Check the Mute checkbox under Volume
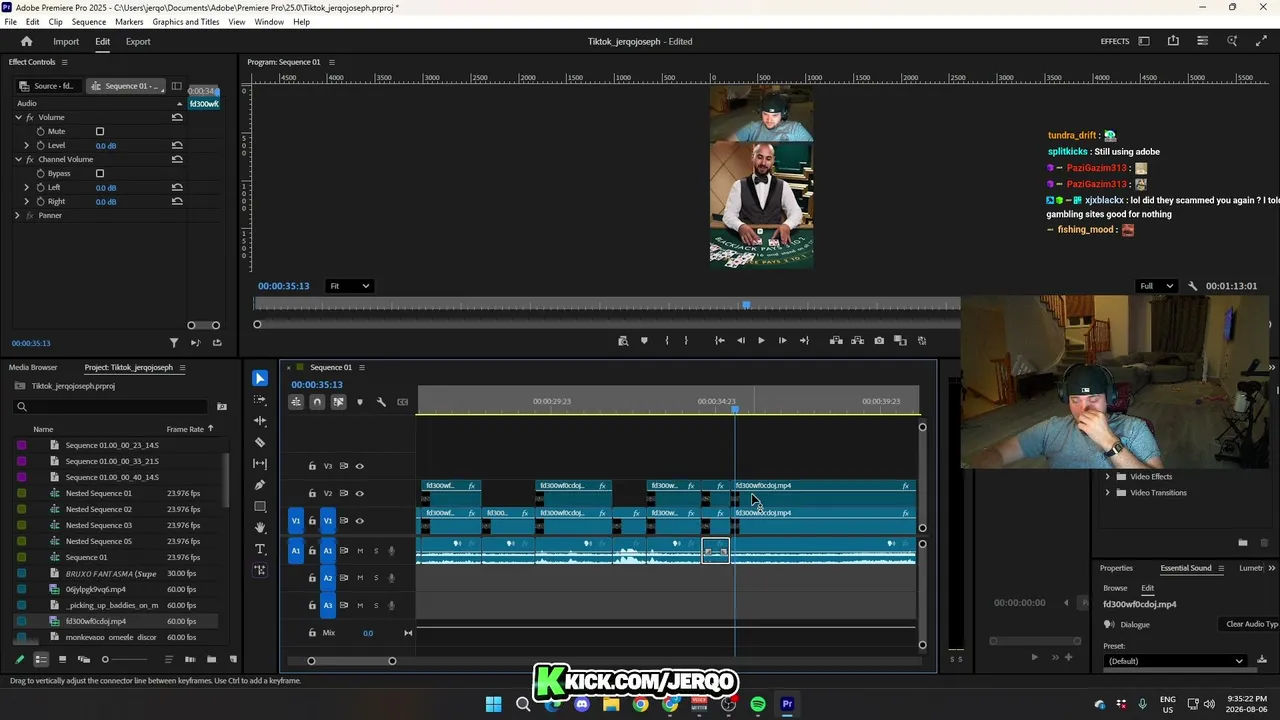 click(x=100, y=131)
